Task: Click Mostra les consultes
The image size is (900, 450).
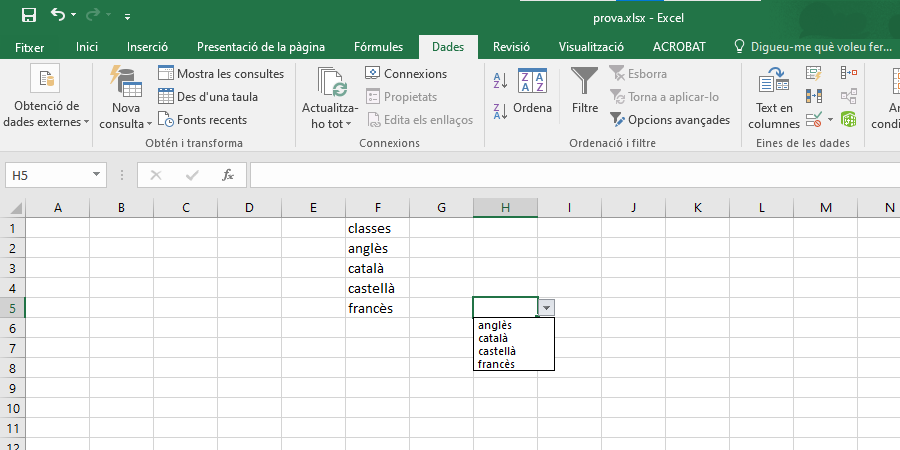Action: (221, 74)
